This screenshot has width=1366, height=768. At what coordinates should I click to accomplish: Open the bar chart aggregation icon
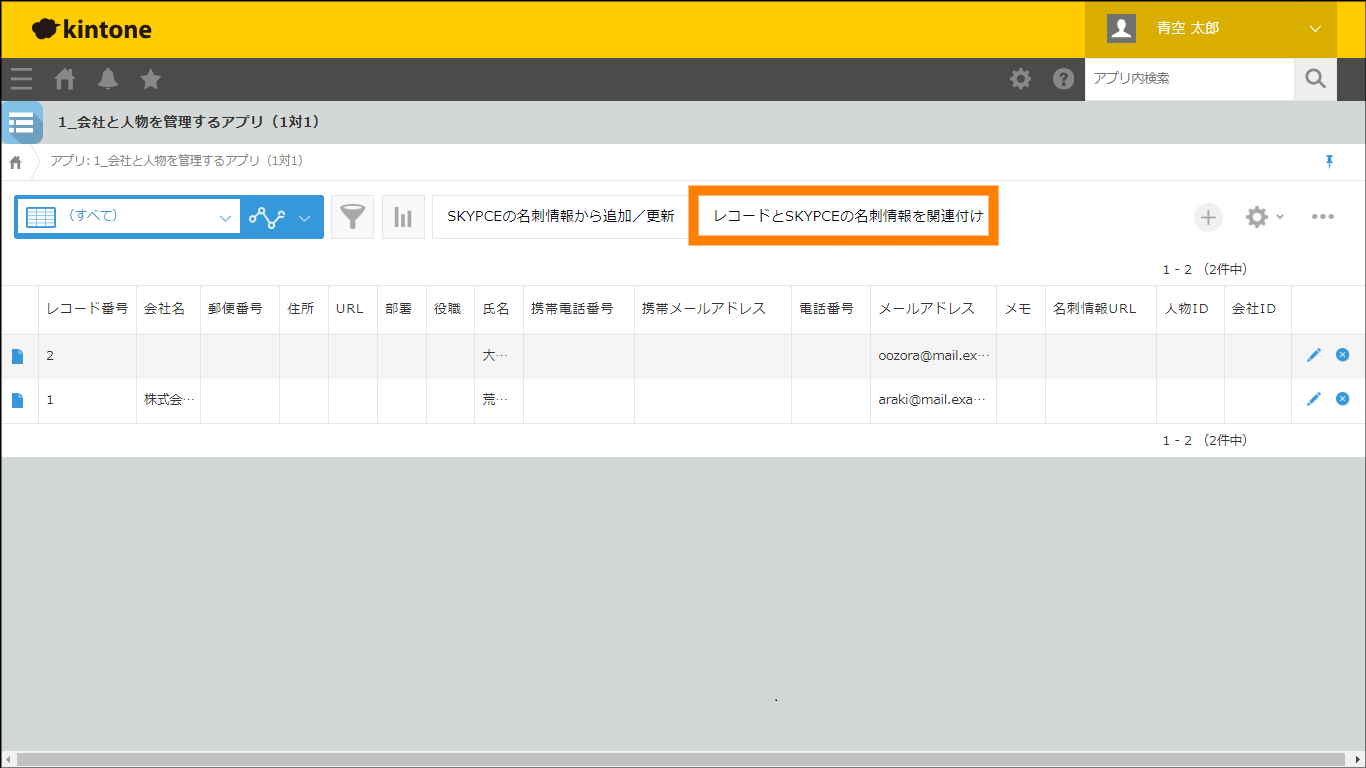coord(403,217)
